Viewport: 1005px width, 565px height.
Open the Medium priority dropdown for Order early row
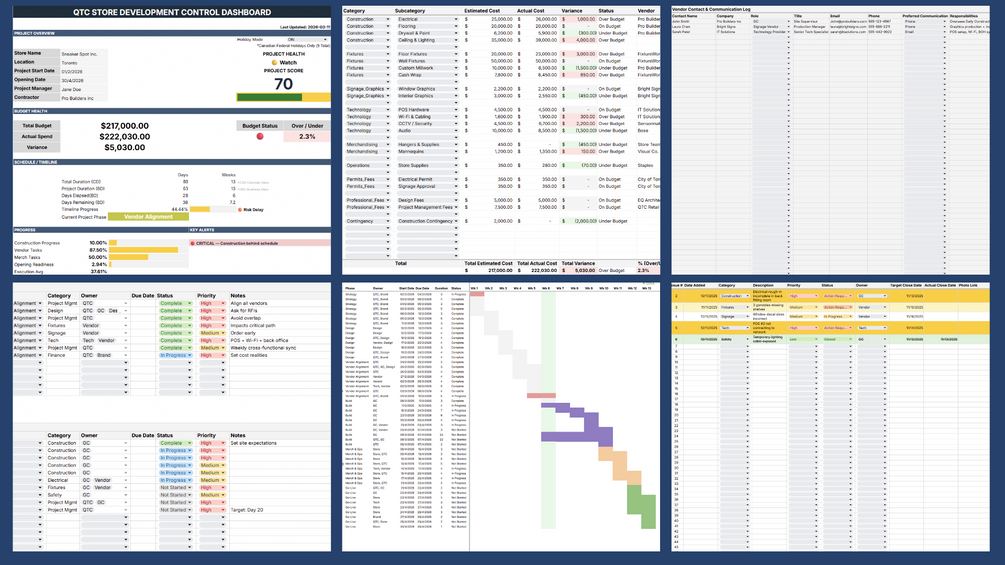pyautogui.click(x=212, y=333)
